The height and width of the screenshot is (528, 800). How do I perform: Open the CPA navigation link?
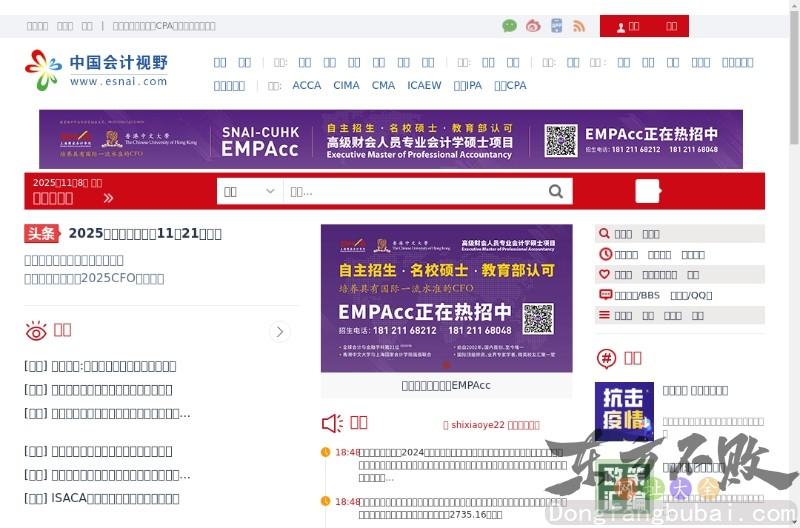[x=510, y=86]
